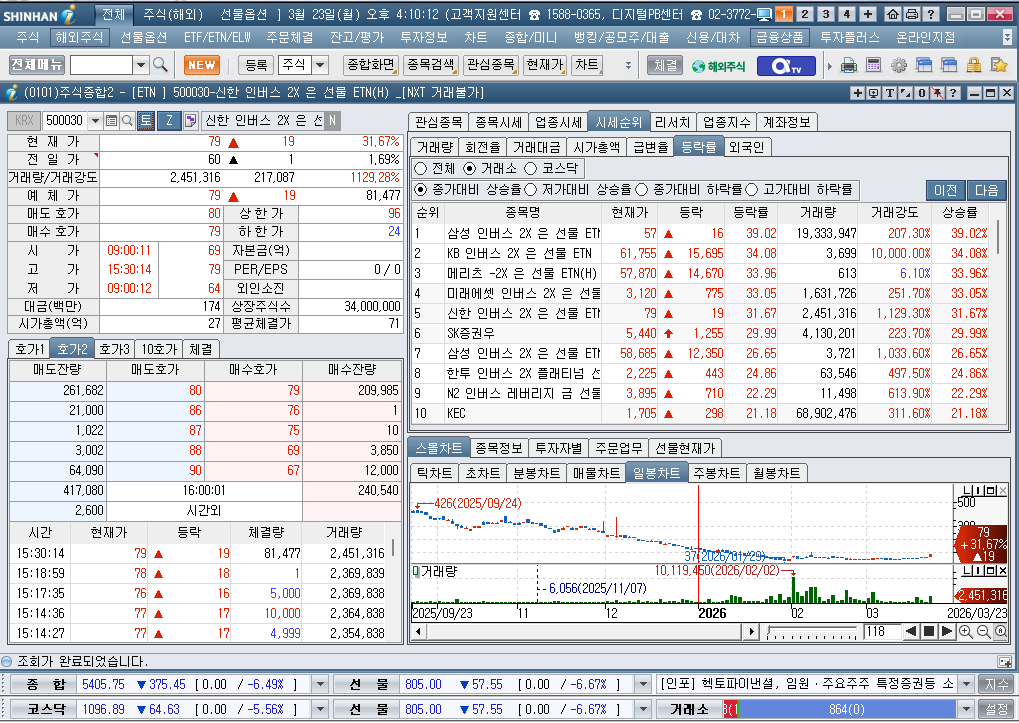This screenshot has width=1019, height=723.
Task: Switch to the 10호가 tab
Action: (x=159, y=349)
